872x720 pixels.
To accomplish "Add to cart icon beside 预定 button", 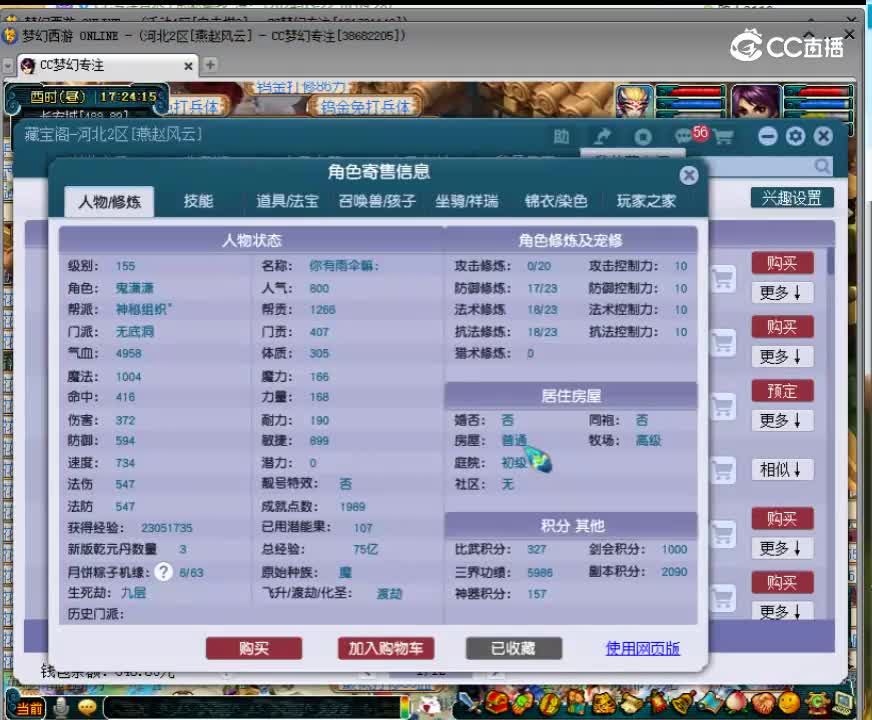I will point(722,406).
